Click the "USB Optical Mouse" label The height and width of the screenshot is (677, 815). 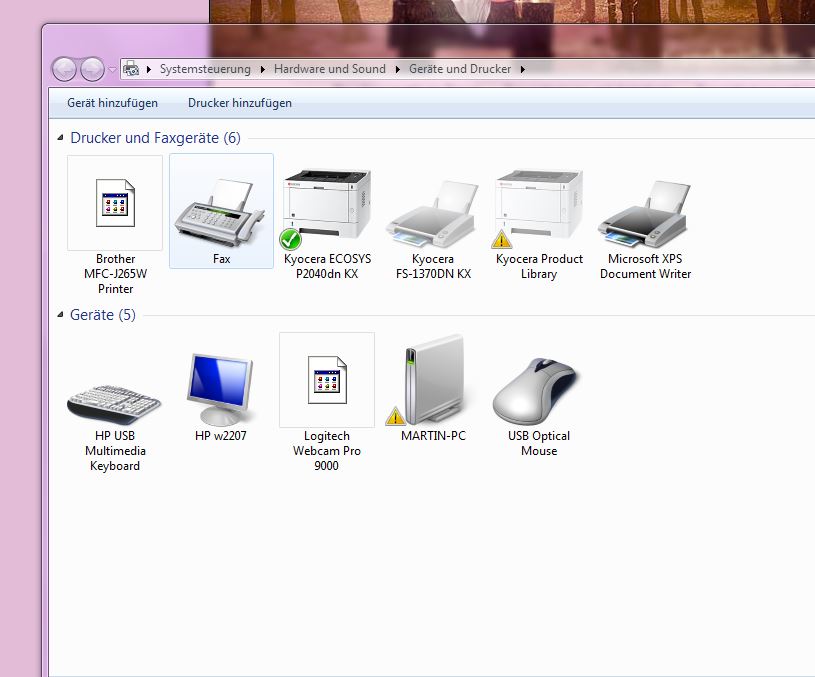[x=538, y=443]
